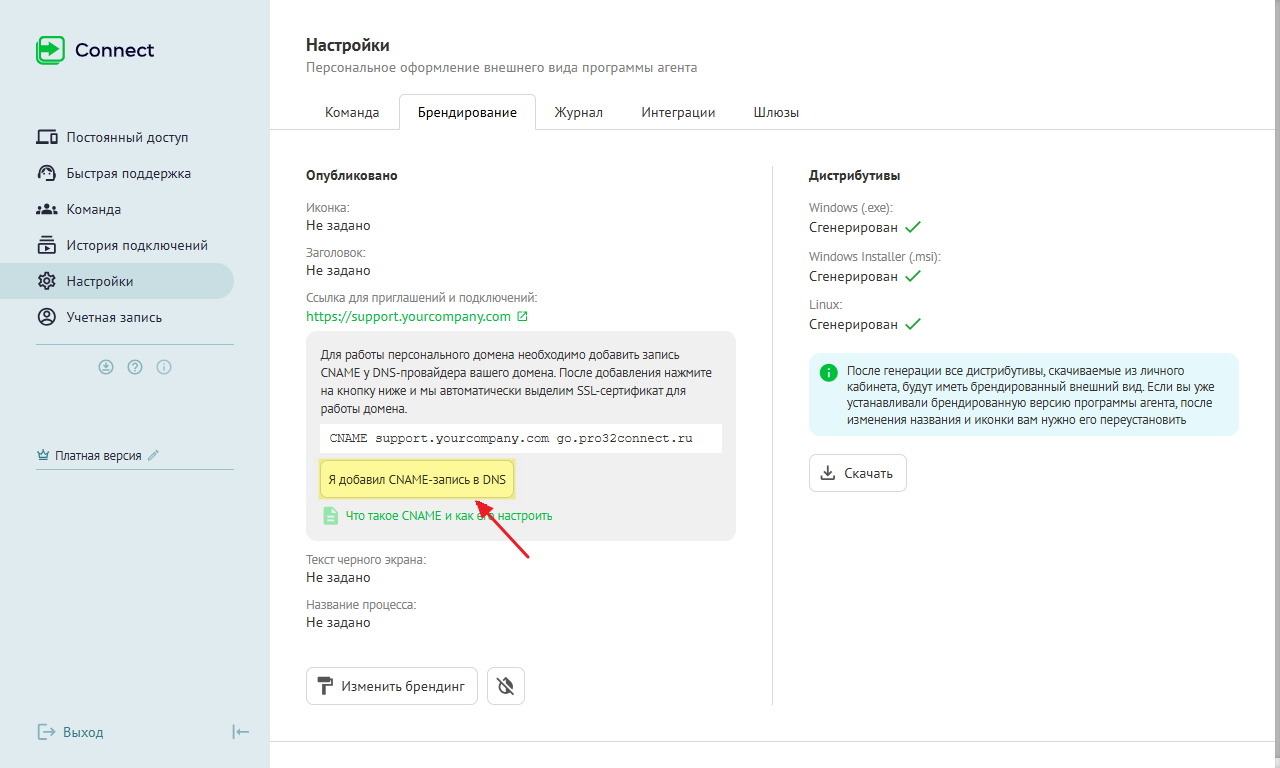Edit the paid version with the pencil icon
1280x768 pixels.
coord(153,455)
